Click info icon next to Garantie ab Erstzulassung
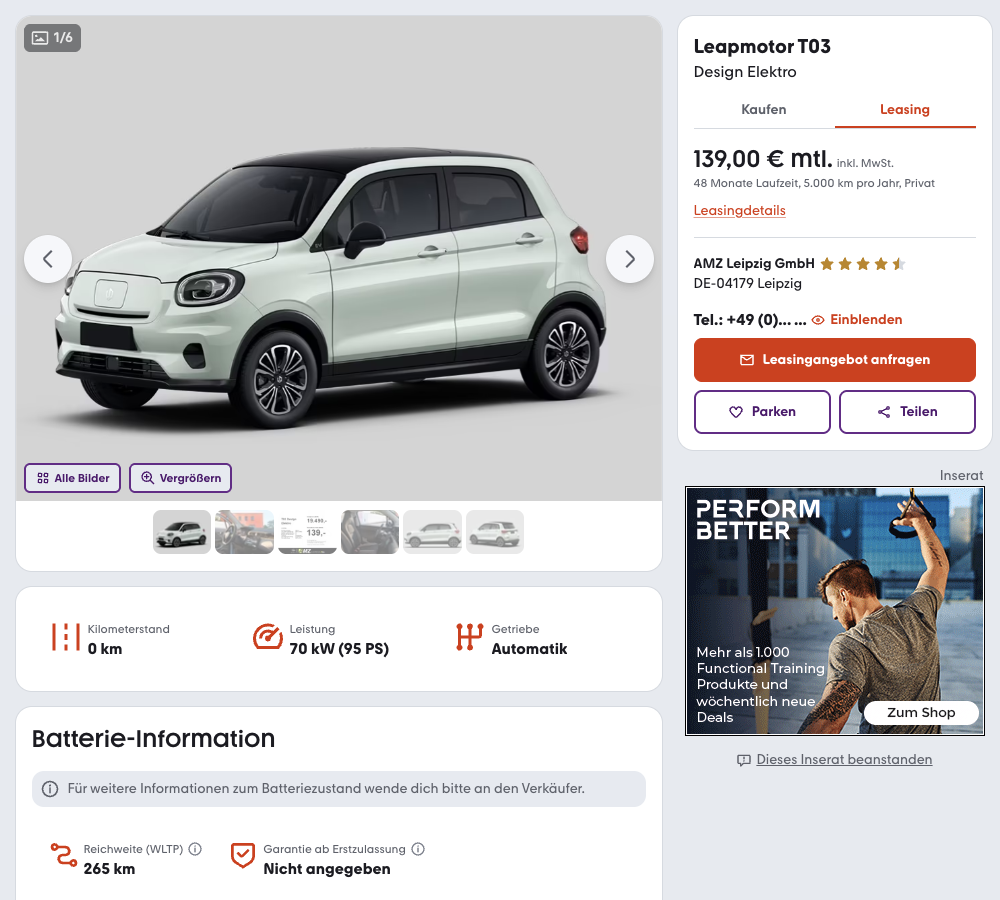This screenshot has width=1000, height=900. click(418, 849)
